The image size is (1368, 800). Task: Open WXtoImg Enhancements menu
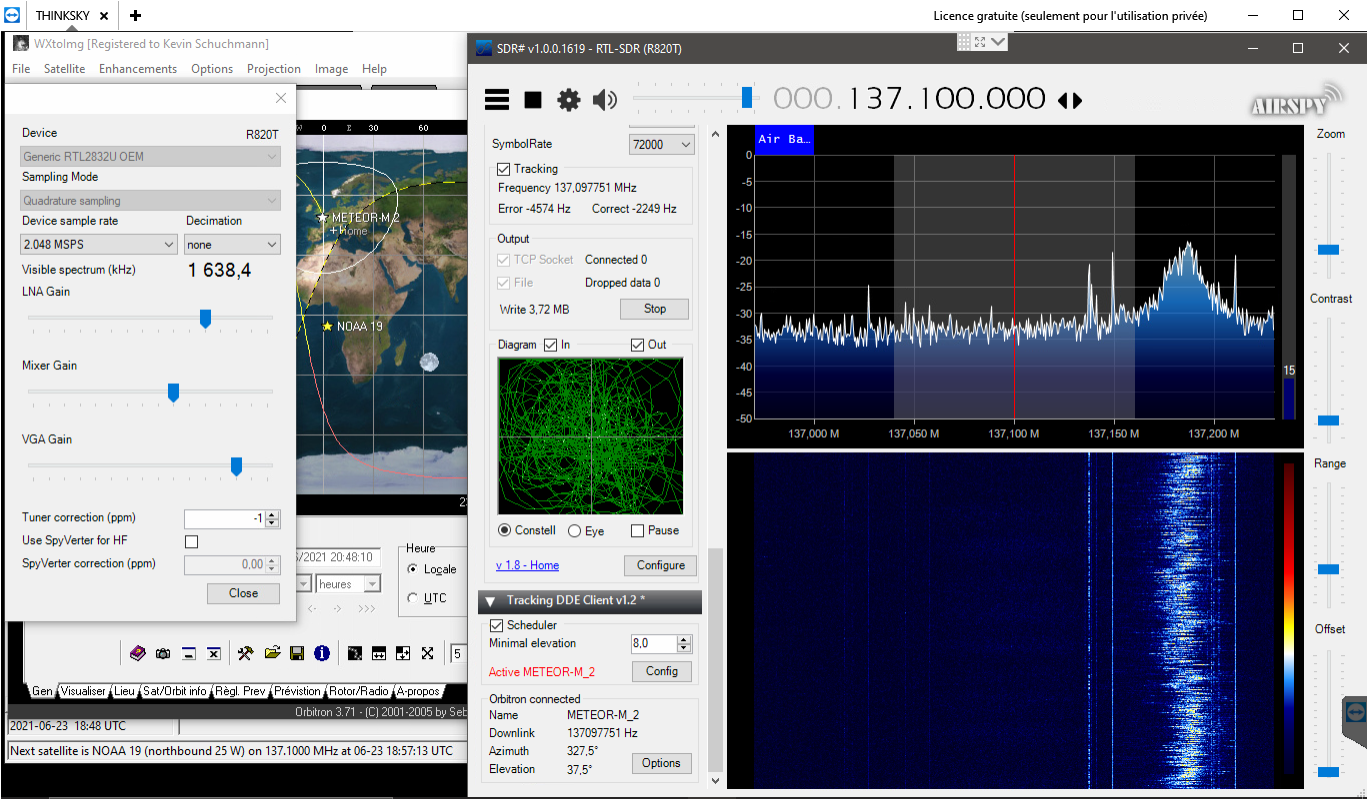[x=138, y=69]
